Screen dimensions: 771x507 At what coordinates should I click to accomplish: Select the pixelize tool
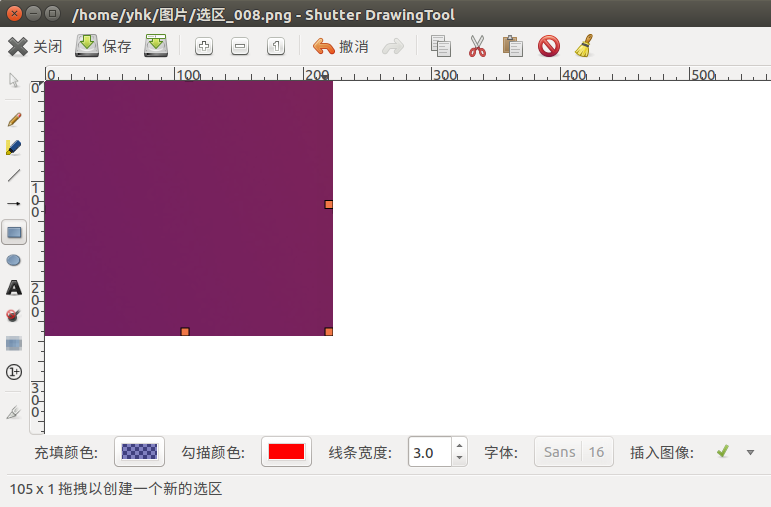tap(14, 343)
